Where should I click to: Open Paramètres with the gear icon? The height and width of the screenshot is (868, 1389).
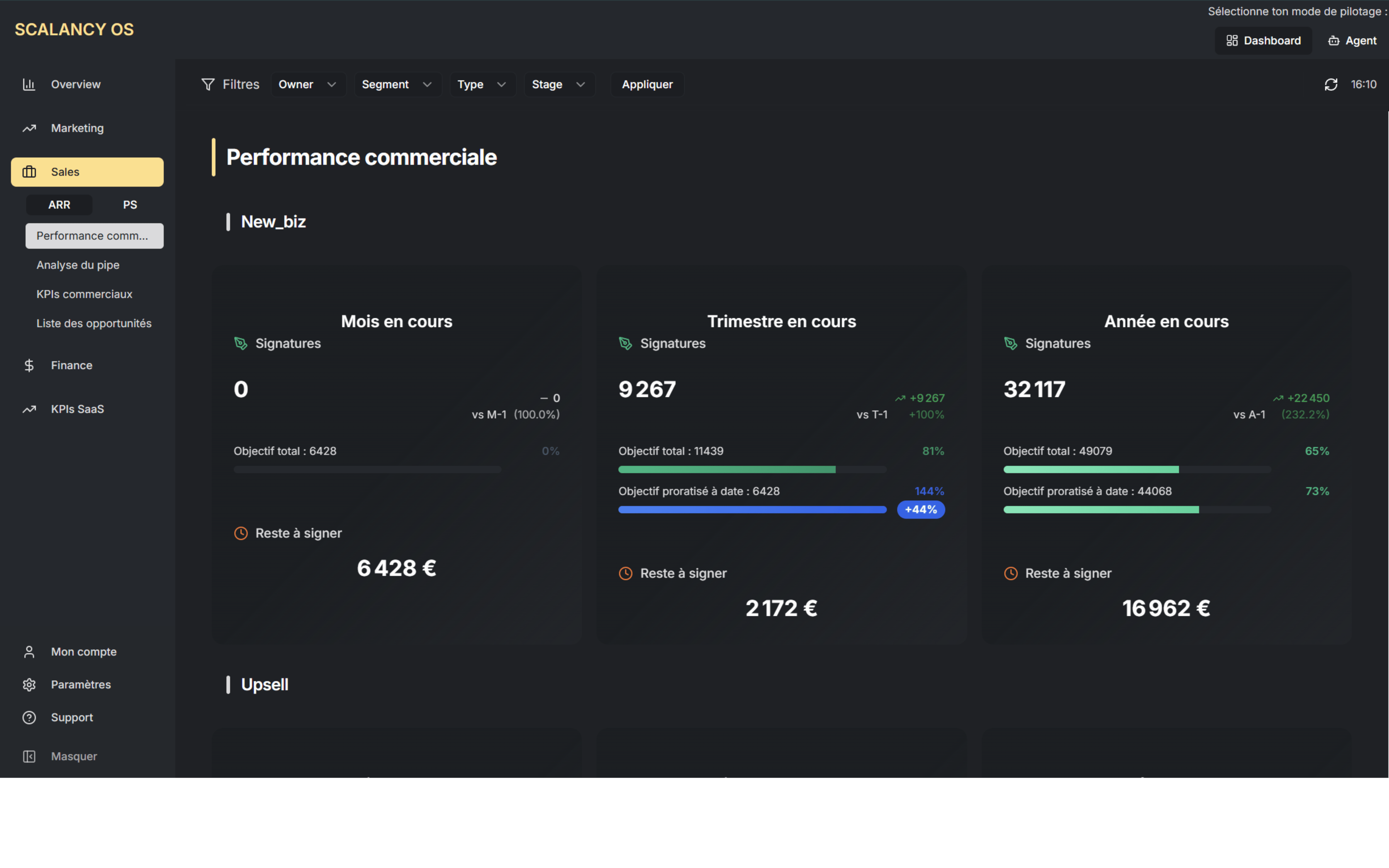tap(29, 684)
